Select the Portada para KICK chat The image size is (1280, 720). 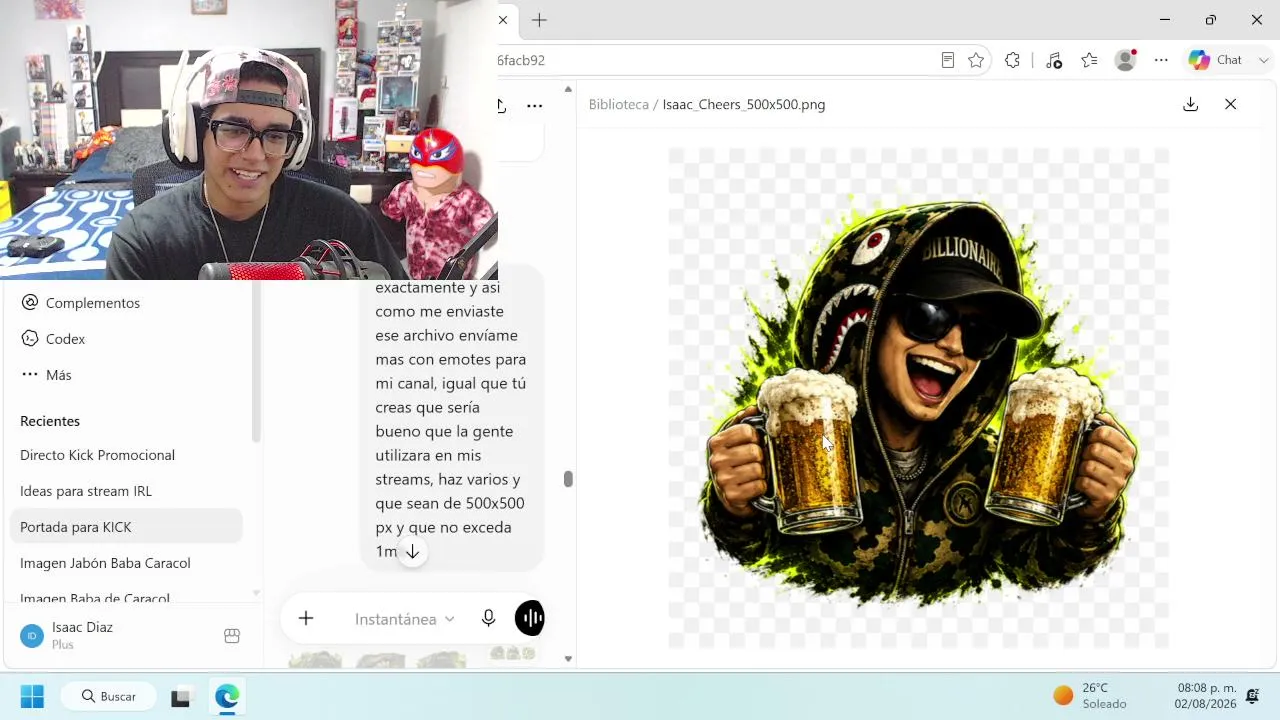(126, 527)
